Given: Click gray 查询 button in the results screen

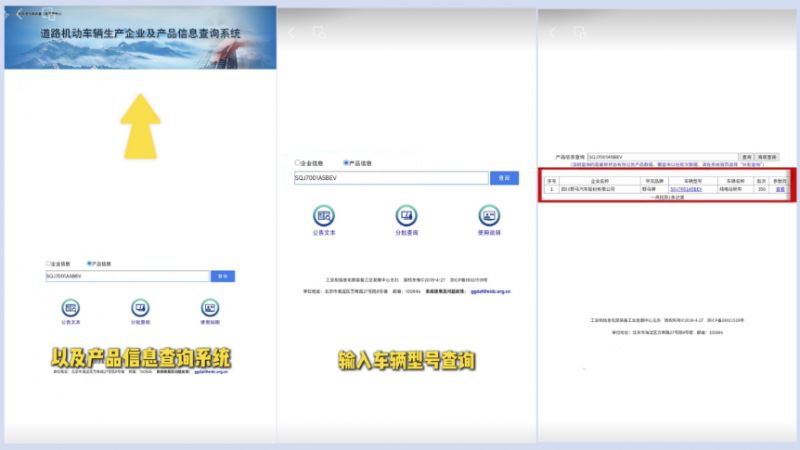Looking at the screenshot, I should click(747, 157).
